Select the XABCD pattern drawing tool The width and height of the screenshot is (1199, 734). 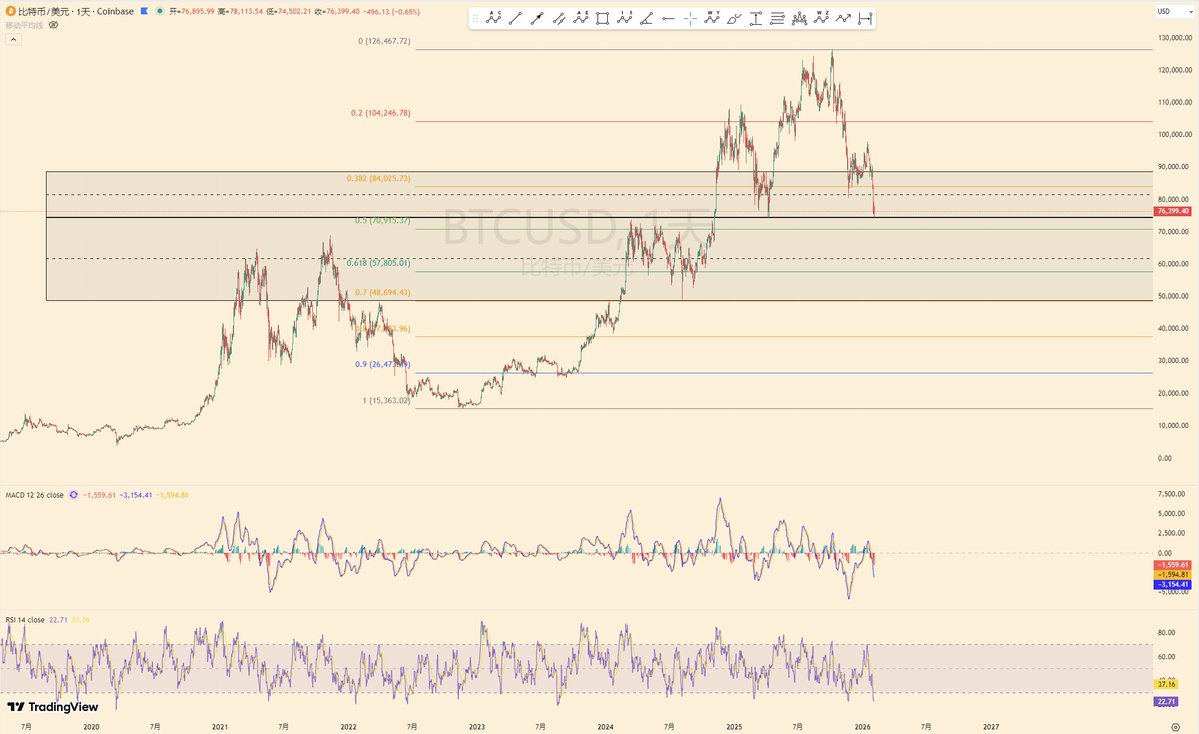[493, 18]
